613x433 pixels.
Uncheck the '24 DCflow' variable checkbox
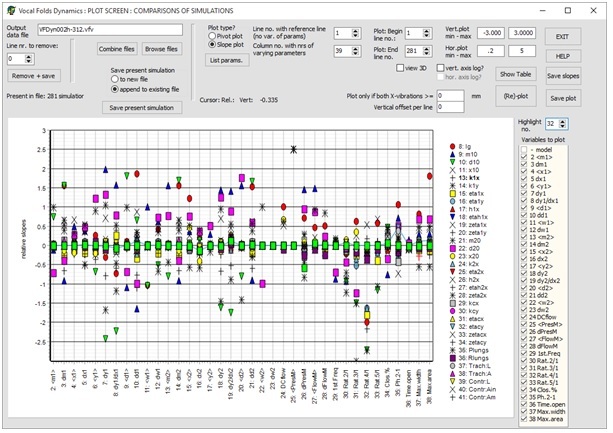(524, 317)
